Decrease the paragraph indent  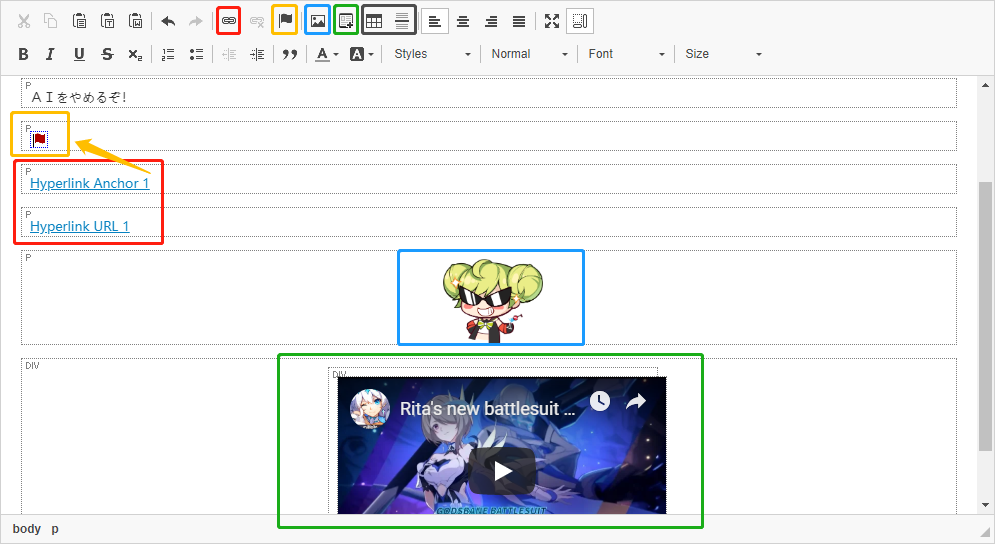tap(229, 54)
